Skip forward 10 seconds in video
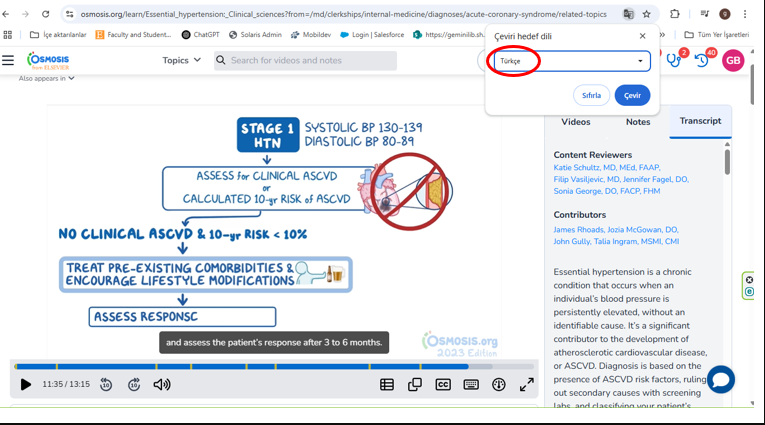 coord(134,384)
